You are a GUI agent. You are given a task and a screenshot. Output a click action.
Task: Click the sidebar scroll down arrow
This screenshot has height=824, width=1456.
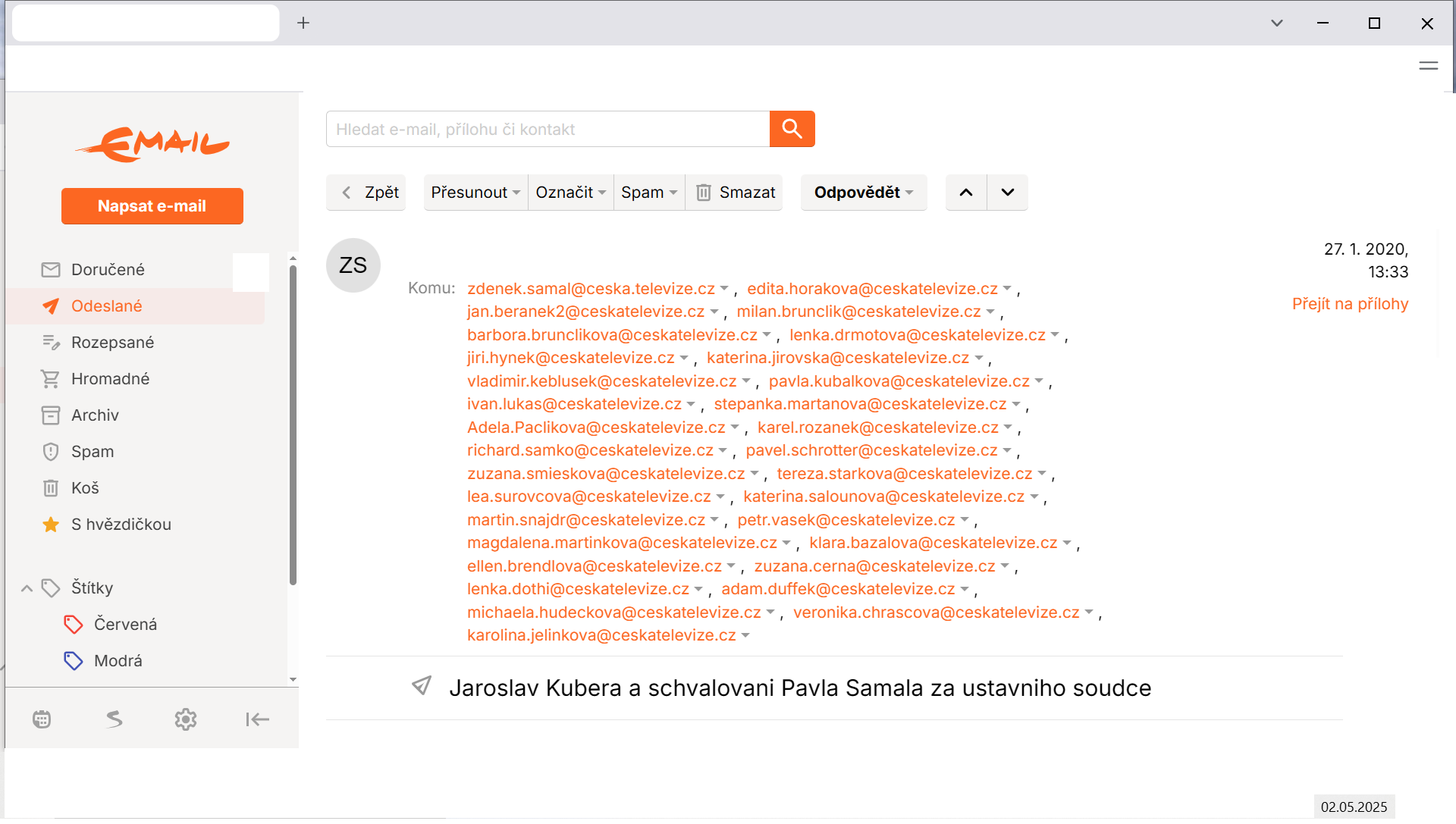[293, 680]
